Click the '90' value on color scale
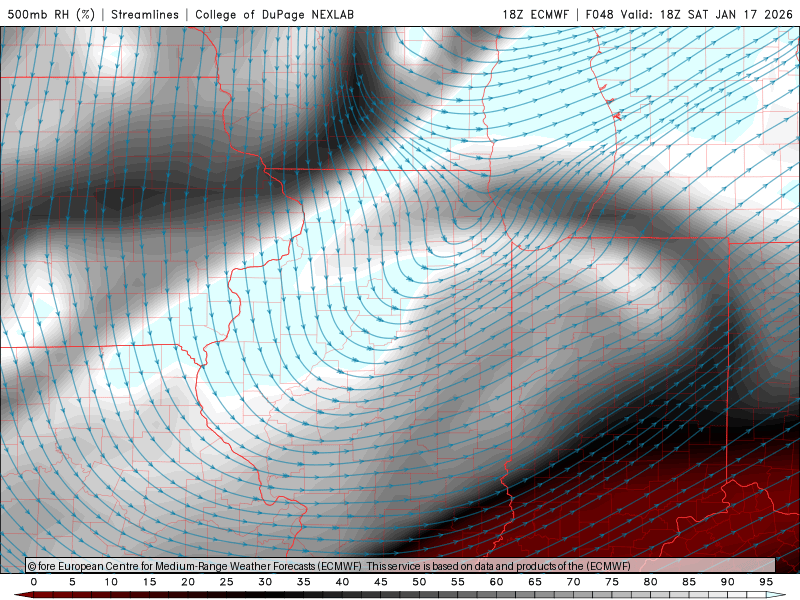Image resolution: width=800 pixels, height=600 pixels. (x=728, y=582)
